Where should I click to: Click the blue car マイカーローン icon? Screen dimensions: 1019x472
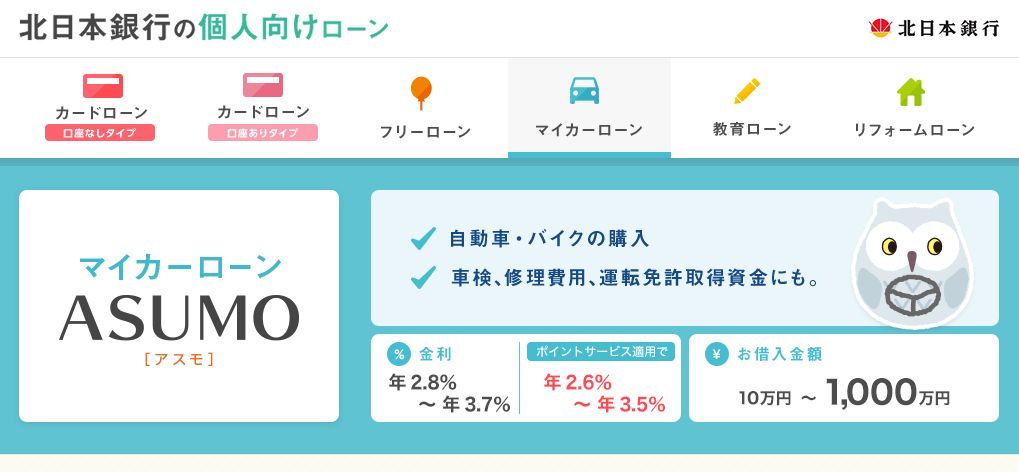[x=584, y=90]
